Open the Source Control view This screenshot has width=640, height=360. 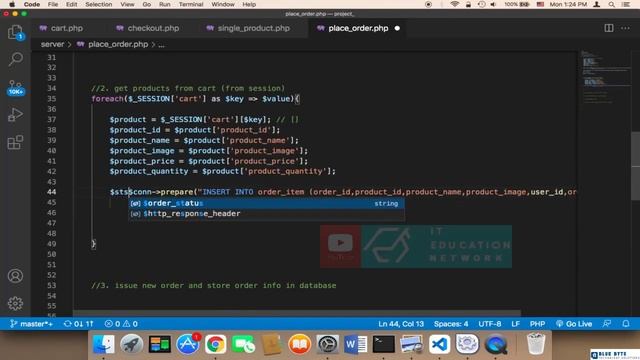click(15, 88)
